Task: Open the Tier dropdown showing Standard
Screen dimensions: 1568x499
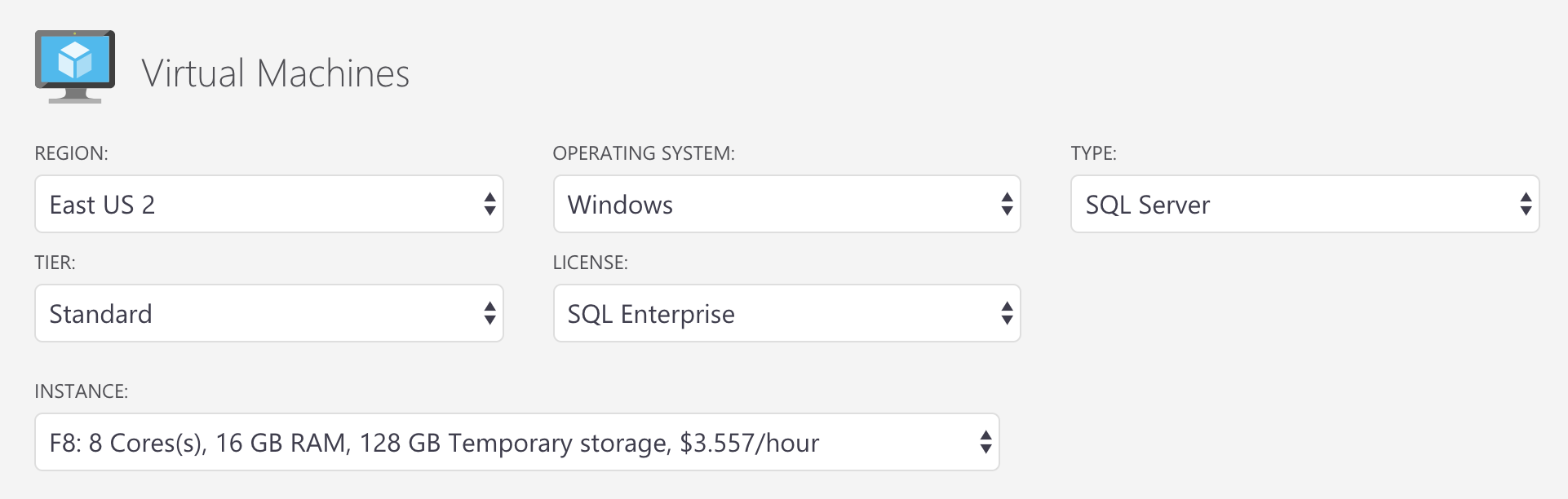Action: click(269, 313)
